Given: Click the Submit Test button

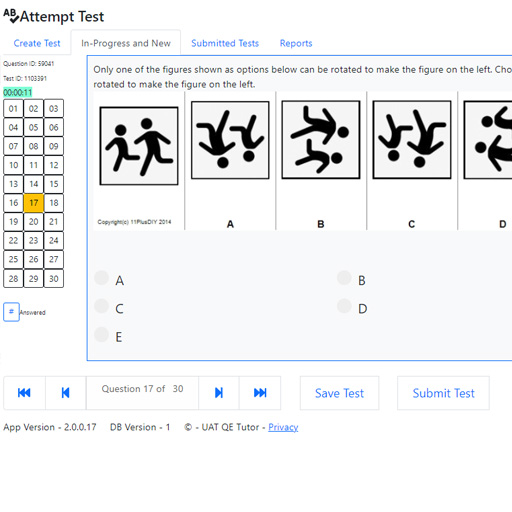Looking at the screenshot, I should pyautogui.click(x=443, y=393).
